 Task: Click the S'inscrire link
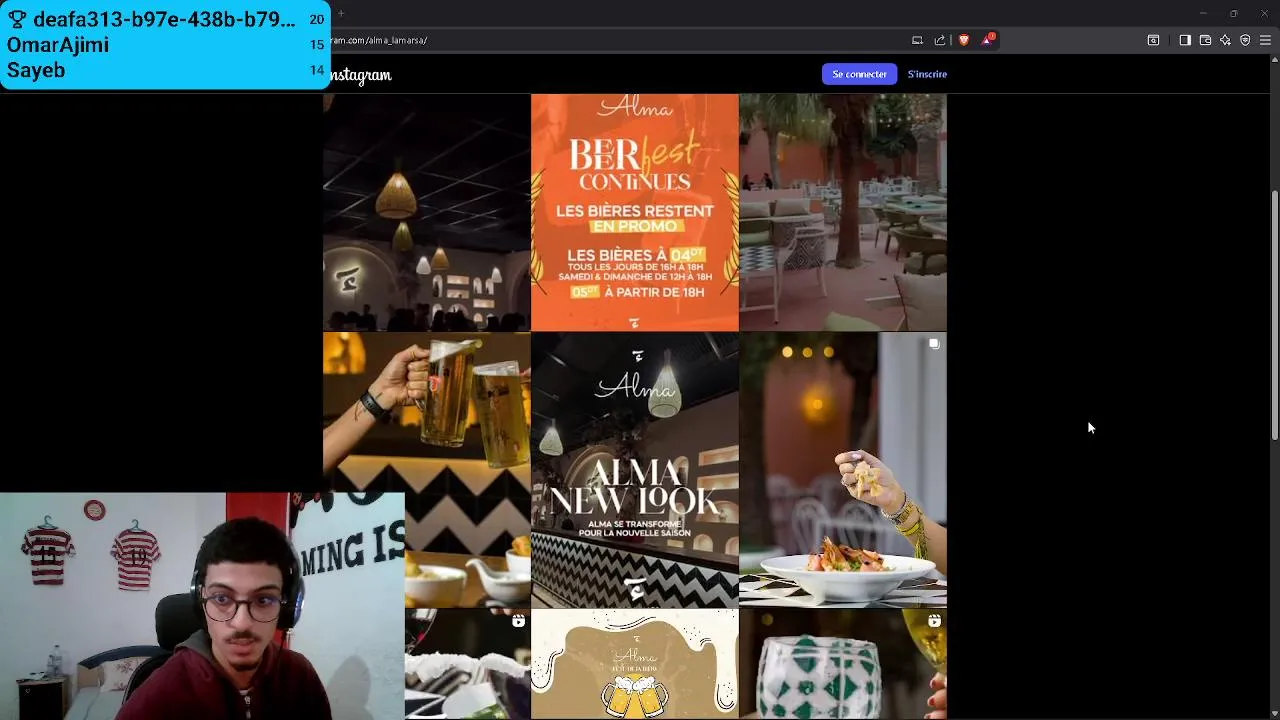point(927,74)
